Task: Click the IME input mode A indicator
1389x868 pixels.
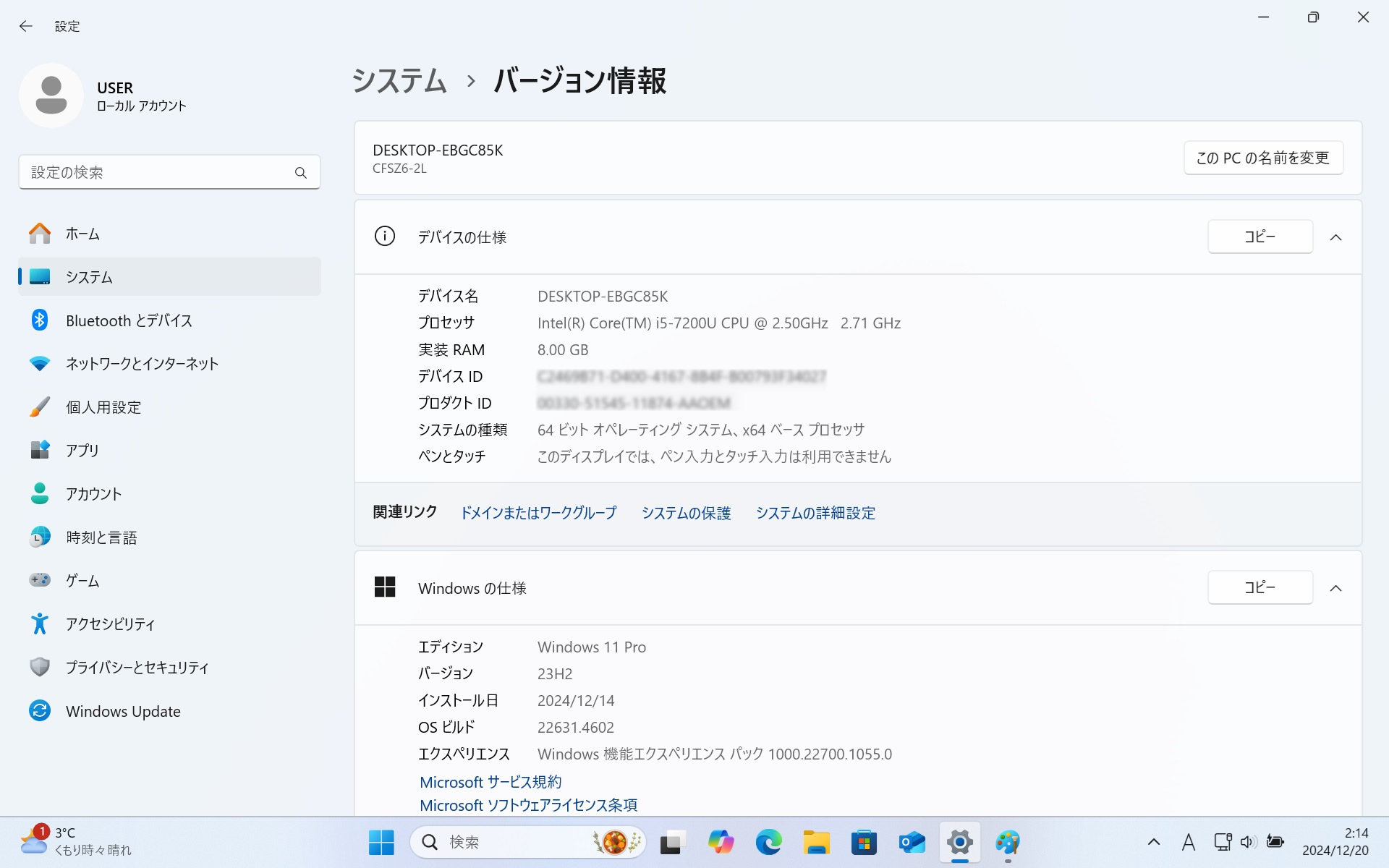Action: (1188, 842)
